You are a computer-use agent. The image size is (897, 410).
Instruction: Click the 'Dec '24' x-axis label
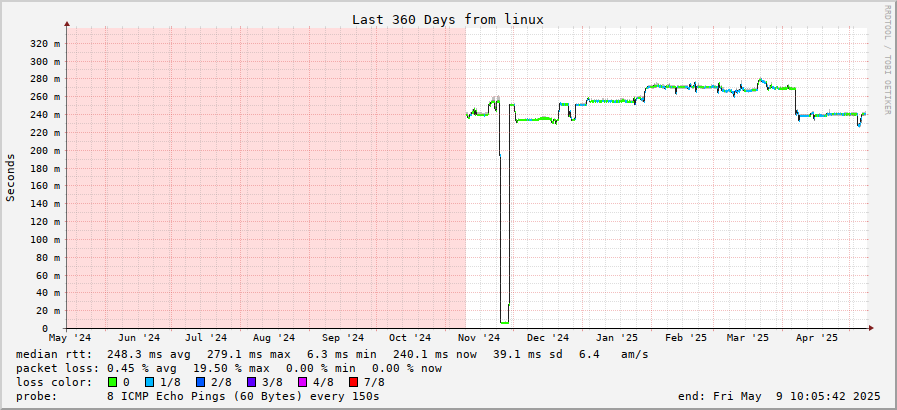pyautogui.click(x=549, y=338)
